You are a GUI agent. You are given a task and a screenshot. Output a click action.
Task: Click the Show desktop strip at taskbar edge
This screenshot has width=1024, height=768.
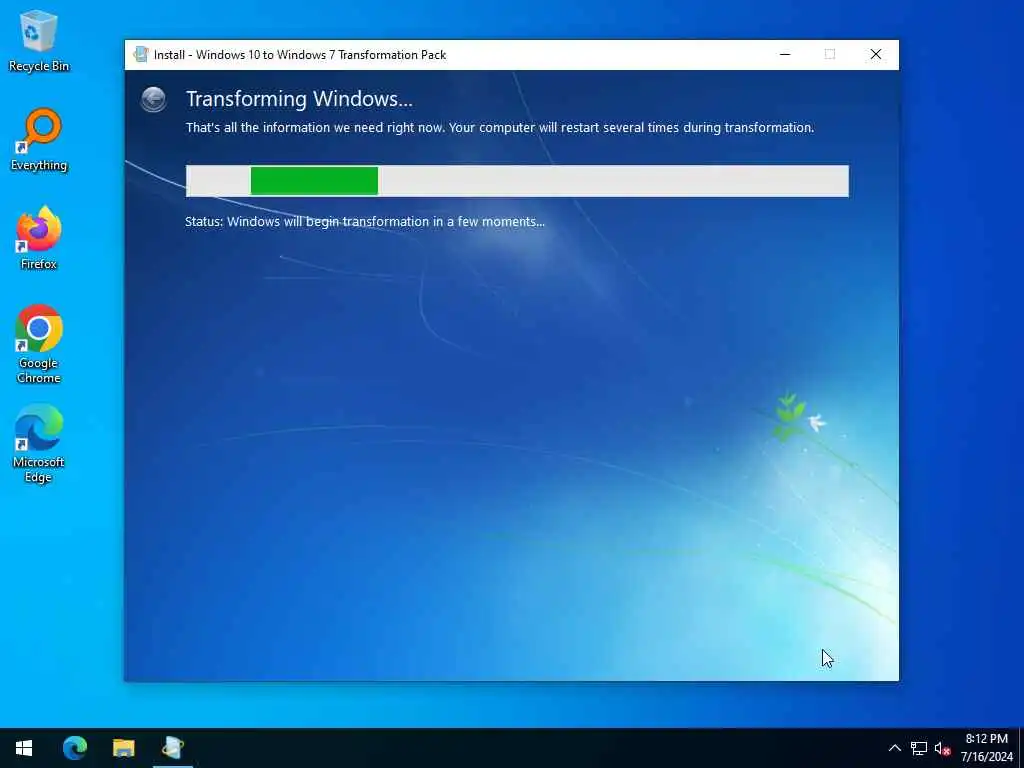pos(1021,748)
